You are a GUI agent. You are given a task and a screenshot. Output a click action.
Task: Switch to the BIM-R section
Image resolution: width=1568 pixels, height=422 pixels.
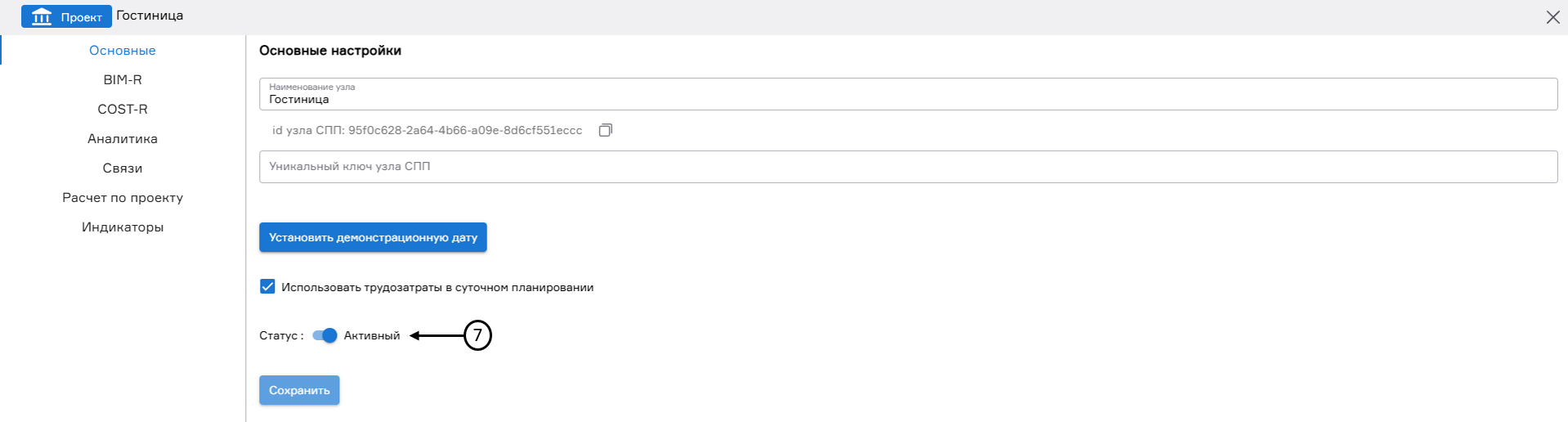[123, 80]
